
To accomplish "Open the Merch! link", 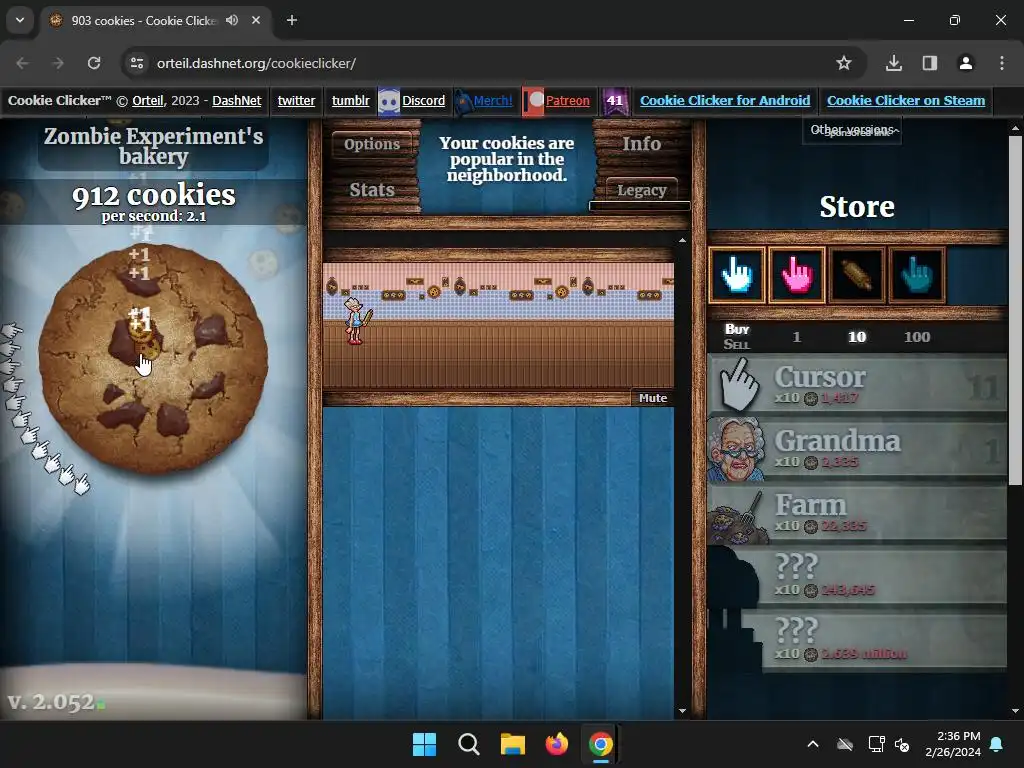I will click(x=493, y=101).
